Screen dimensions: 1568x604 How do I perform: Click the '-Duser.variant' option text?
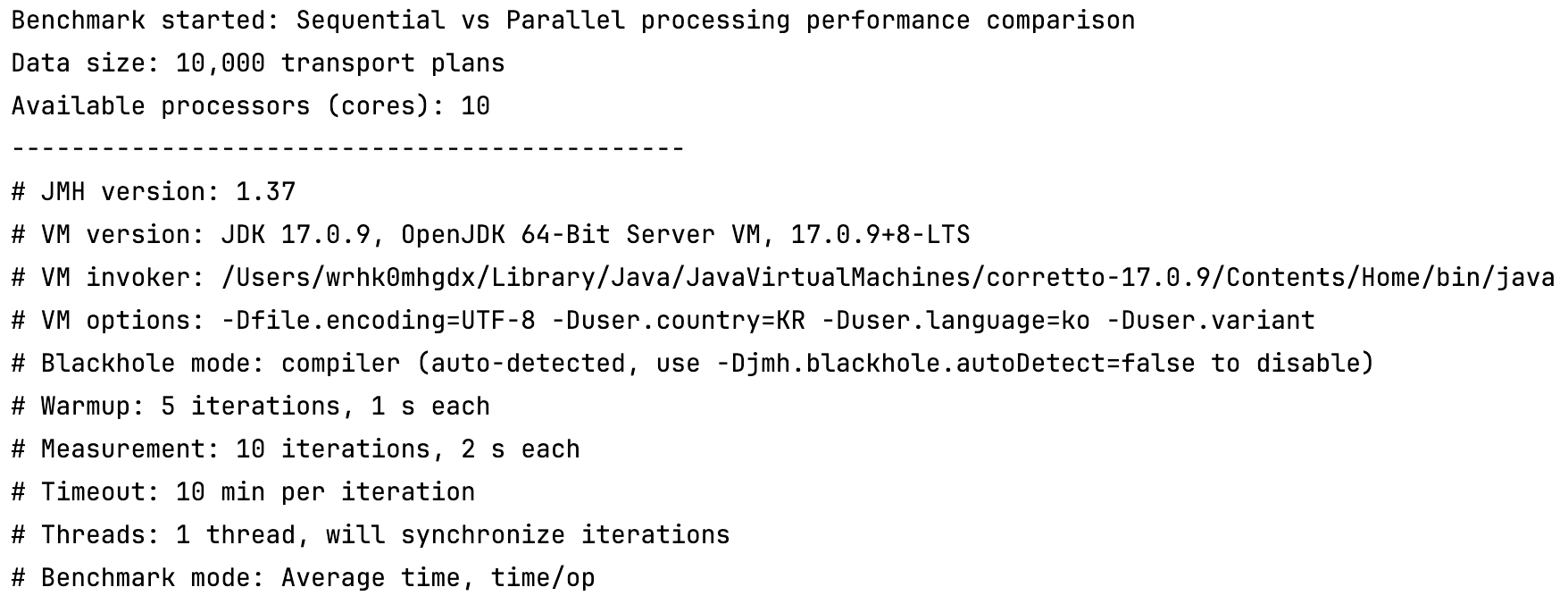[x=1210, y=321]
